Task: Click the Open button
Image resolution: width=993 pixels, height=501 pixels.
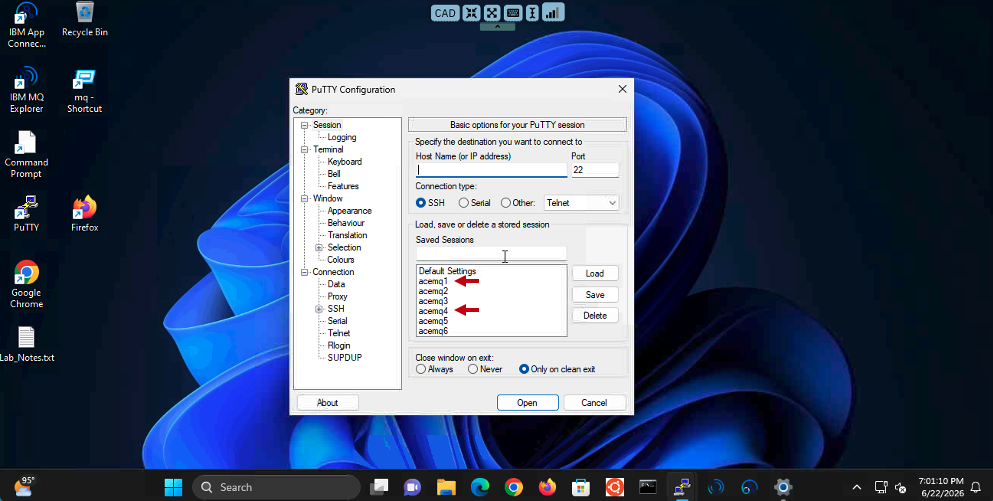Action: 528,403
